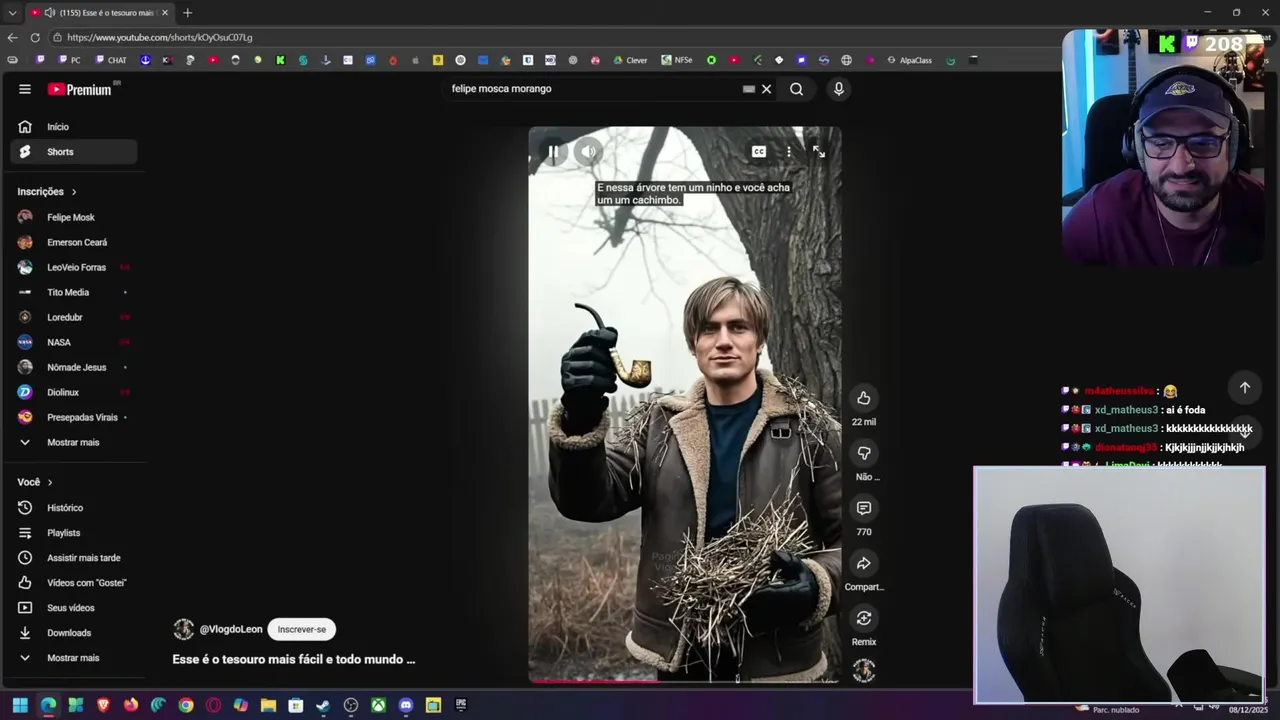
Task: Expand subscriptions with Mostrar mais
Action: coord(74,442)
